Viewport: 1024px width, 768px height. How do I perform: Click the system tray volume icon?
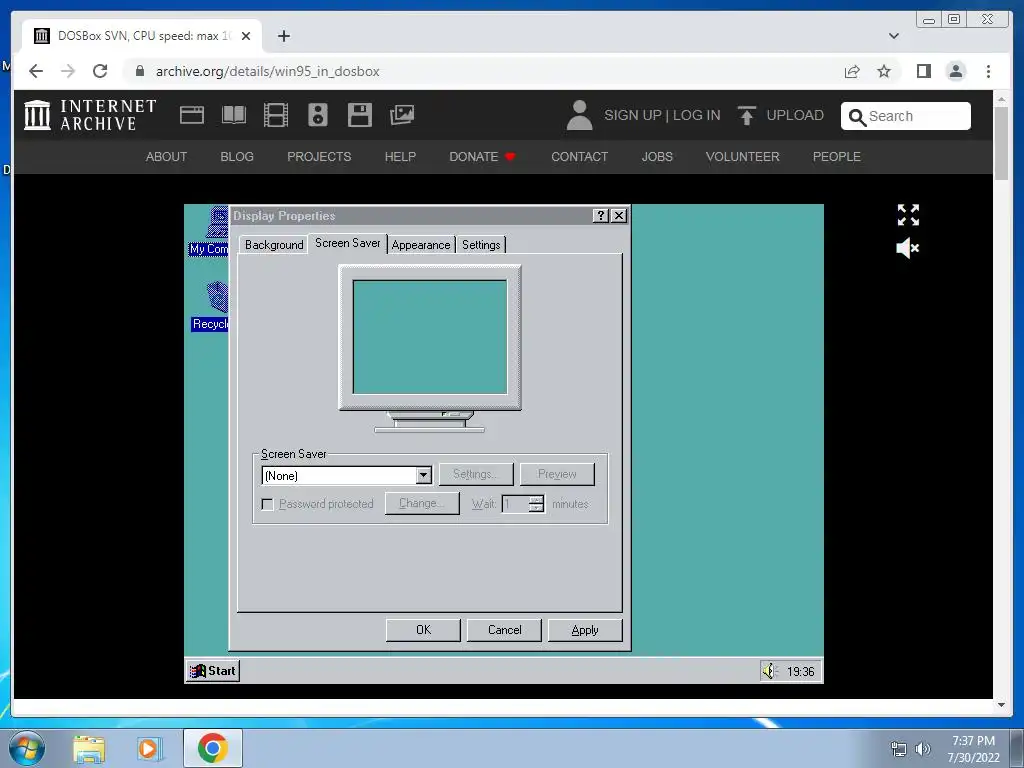click(x=923, y=749)
